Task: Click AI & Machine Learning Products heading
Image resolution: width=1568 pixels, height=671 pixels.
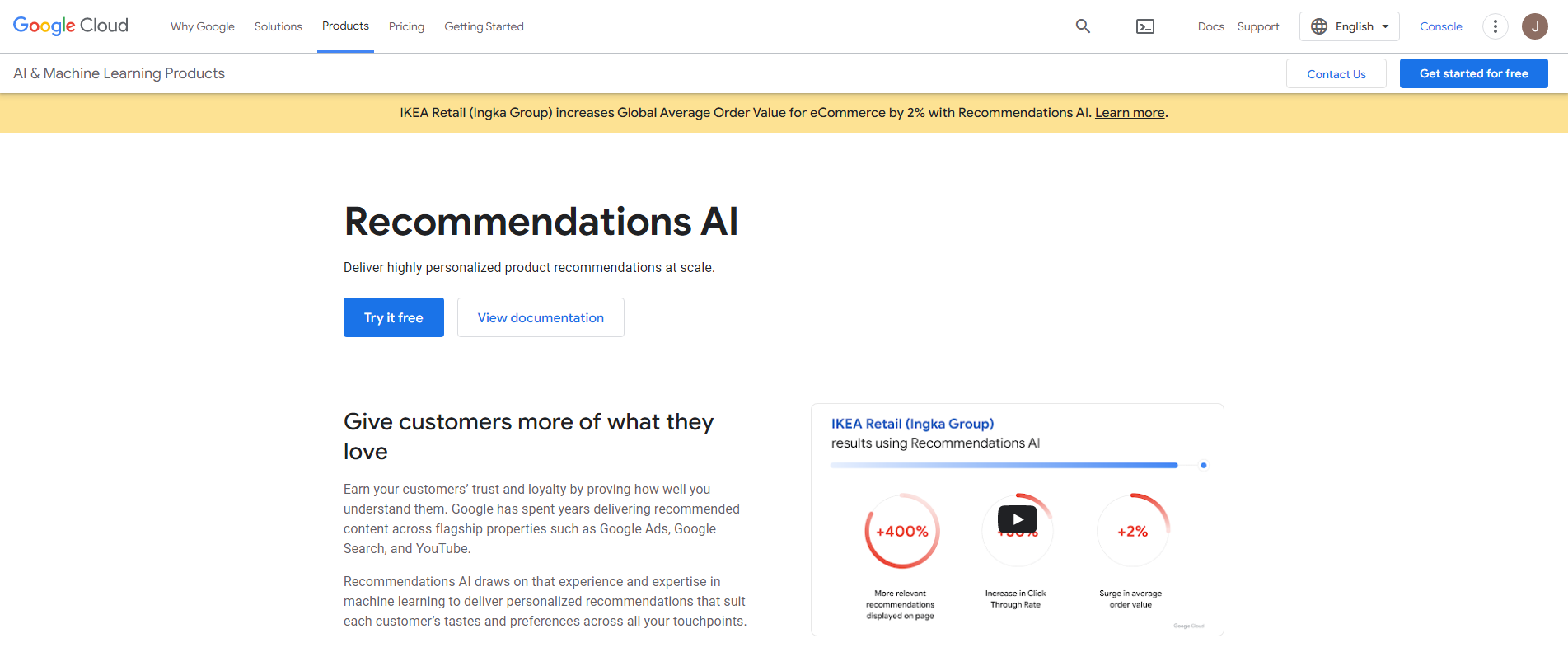Action: click(x=119, y=73)
